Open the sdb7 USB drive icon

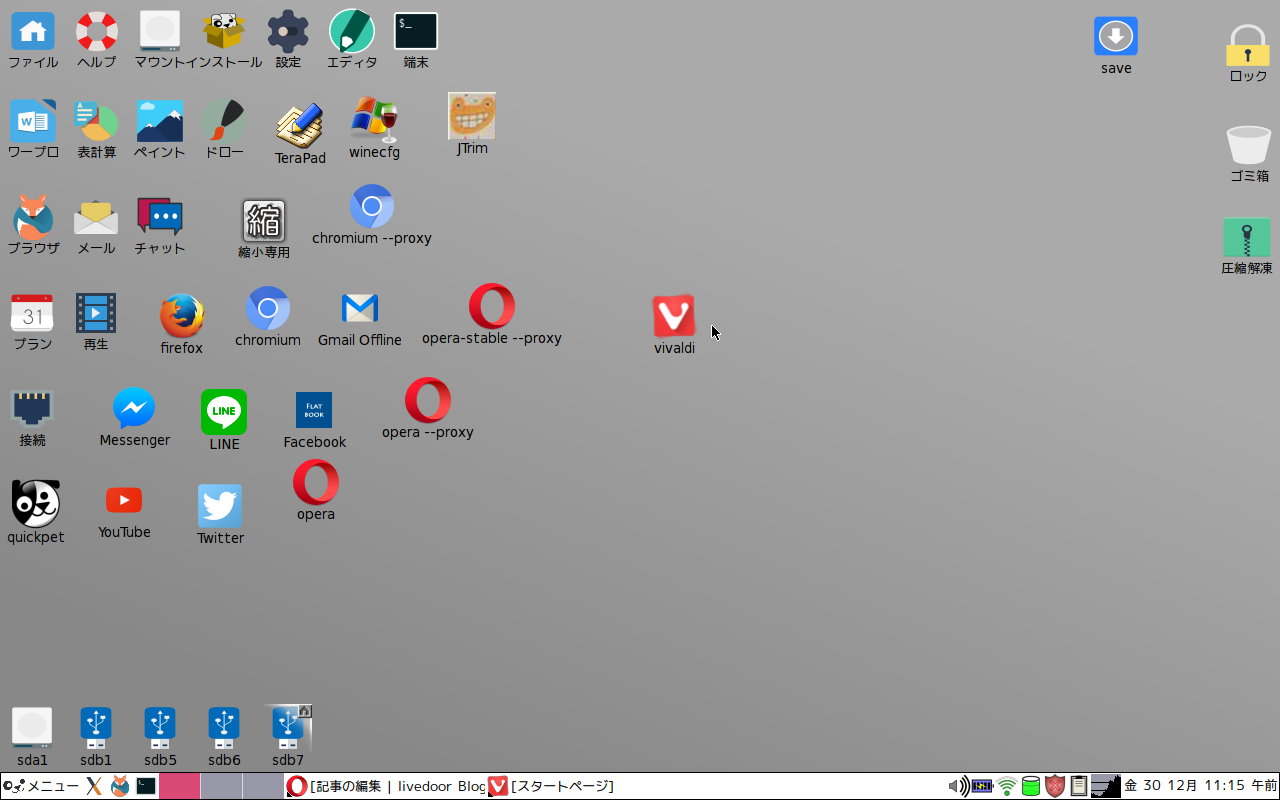click(288, 728)
